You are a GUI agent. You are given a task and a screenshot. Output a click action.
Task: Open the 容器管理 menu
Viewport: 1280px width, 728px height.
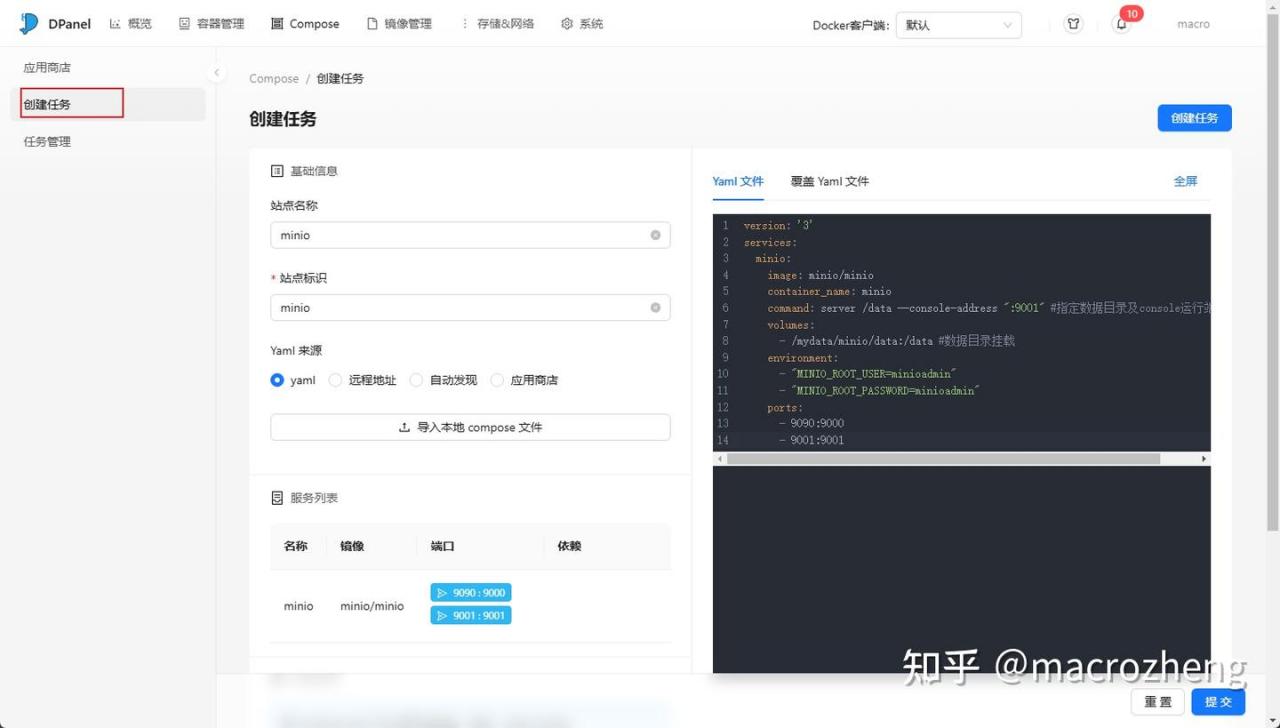click(x=211, y=24)
